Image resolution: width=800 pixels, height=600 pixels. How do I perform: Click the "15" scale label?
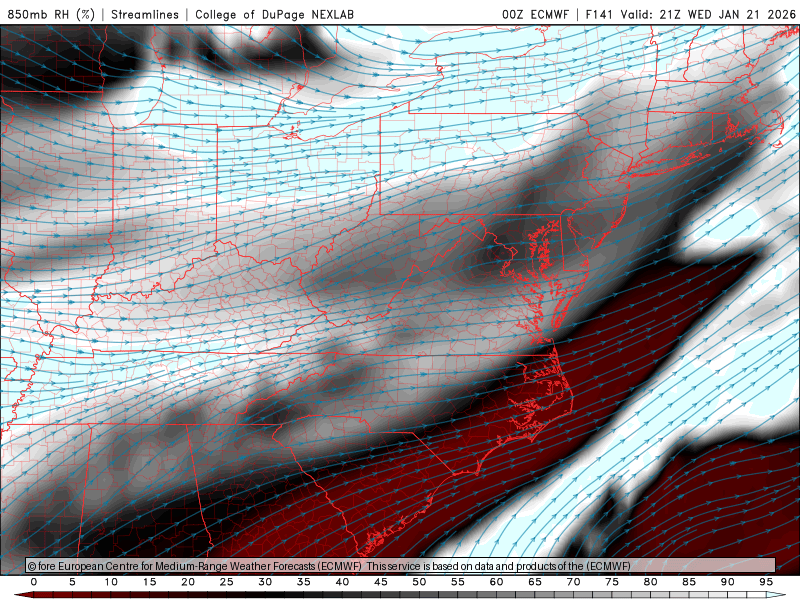click(x=149, y=582)
